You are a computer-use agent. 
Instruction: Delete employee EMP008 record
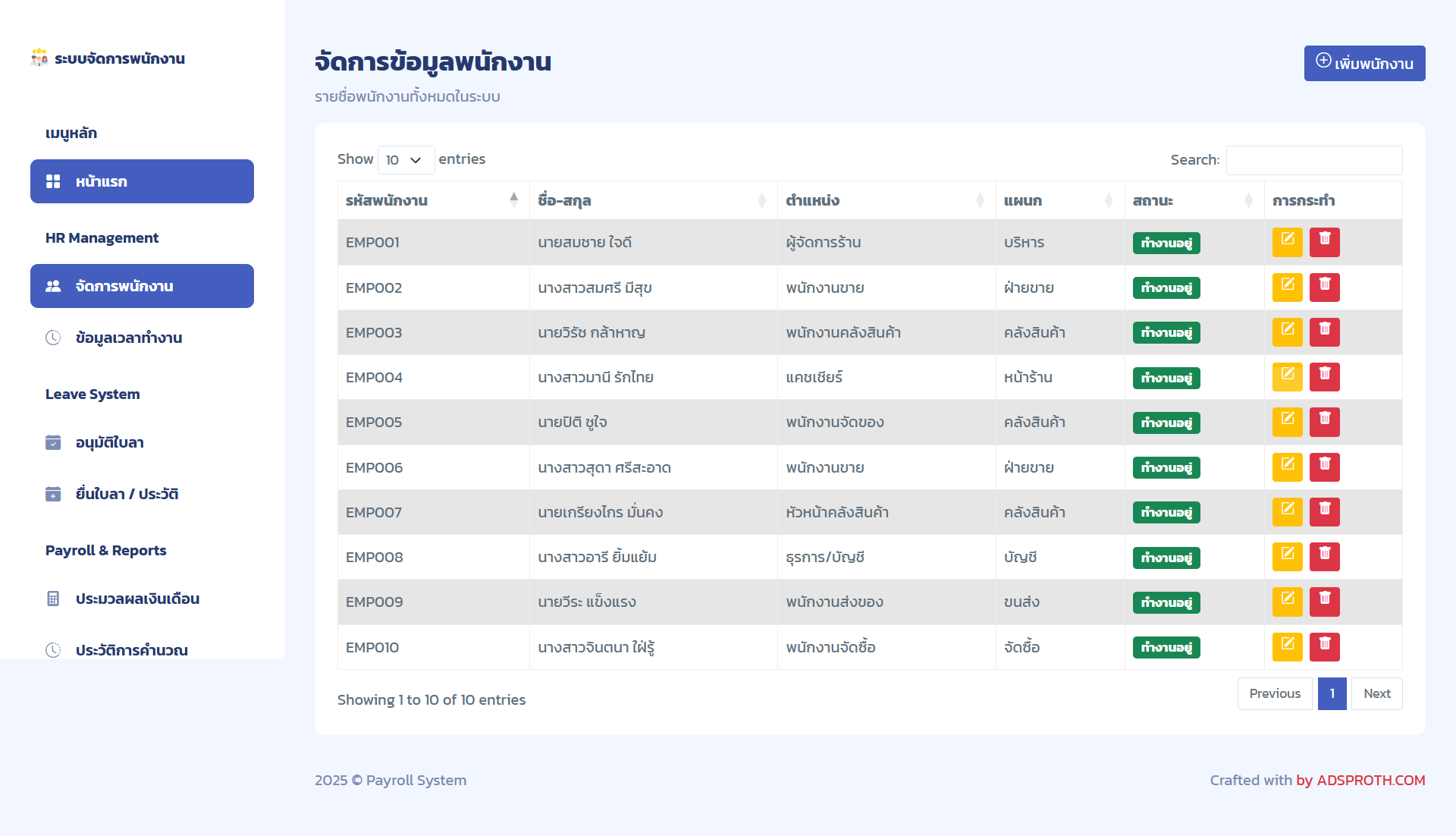click(x=1324, y=557)
